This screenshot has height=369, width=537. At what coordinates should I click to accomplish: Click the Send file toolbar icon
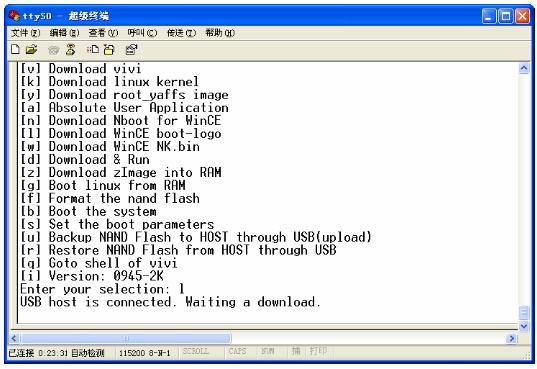(x=93, y=49)
